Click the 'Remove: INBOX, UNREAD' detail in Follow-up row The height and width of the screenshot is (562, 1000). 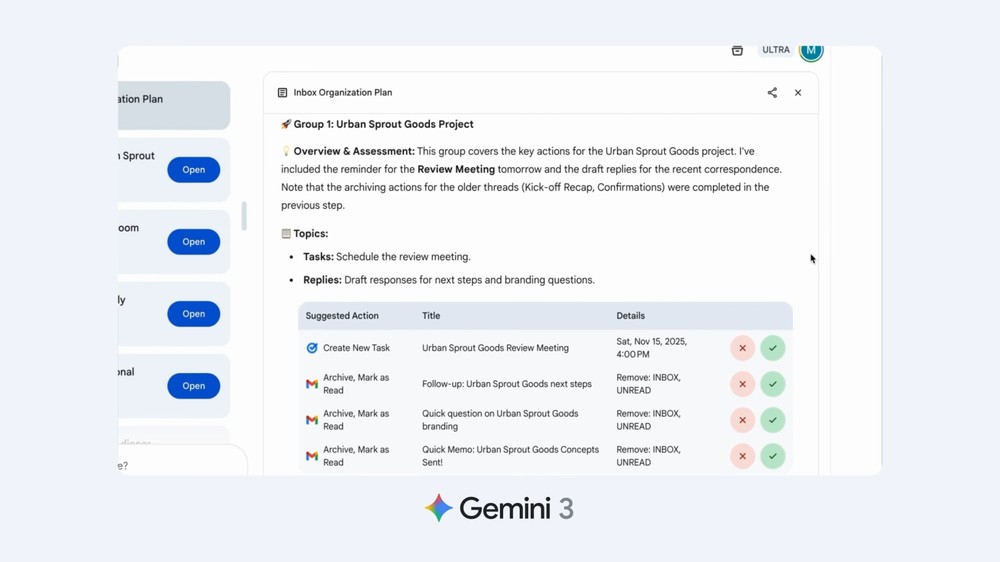click(648, 384)
